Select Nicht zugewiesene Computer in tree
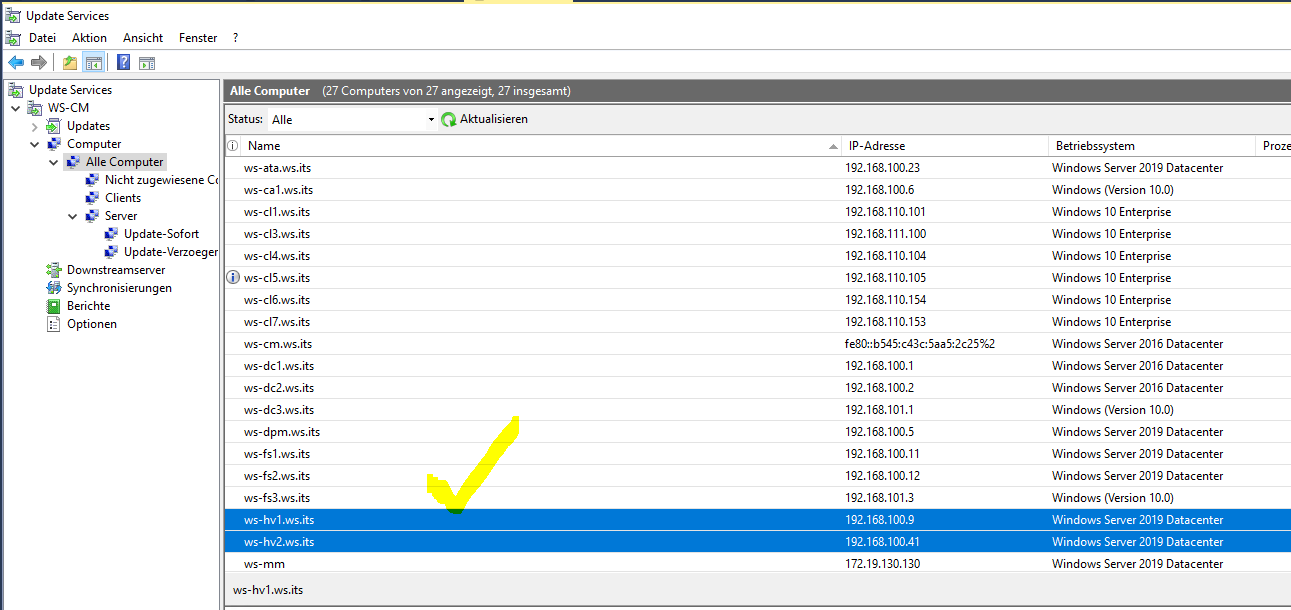 161,180
